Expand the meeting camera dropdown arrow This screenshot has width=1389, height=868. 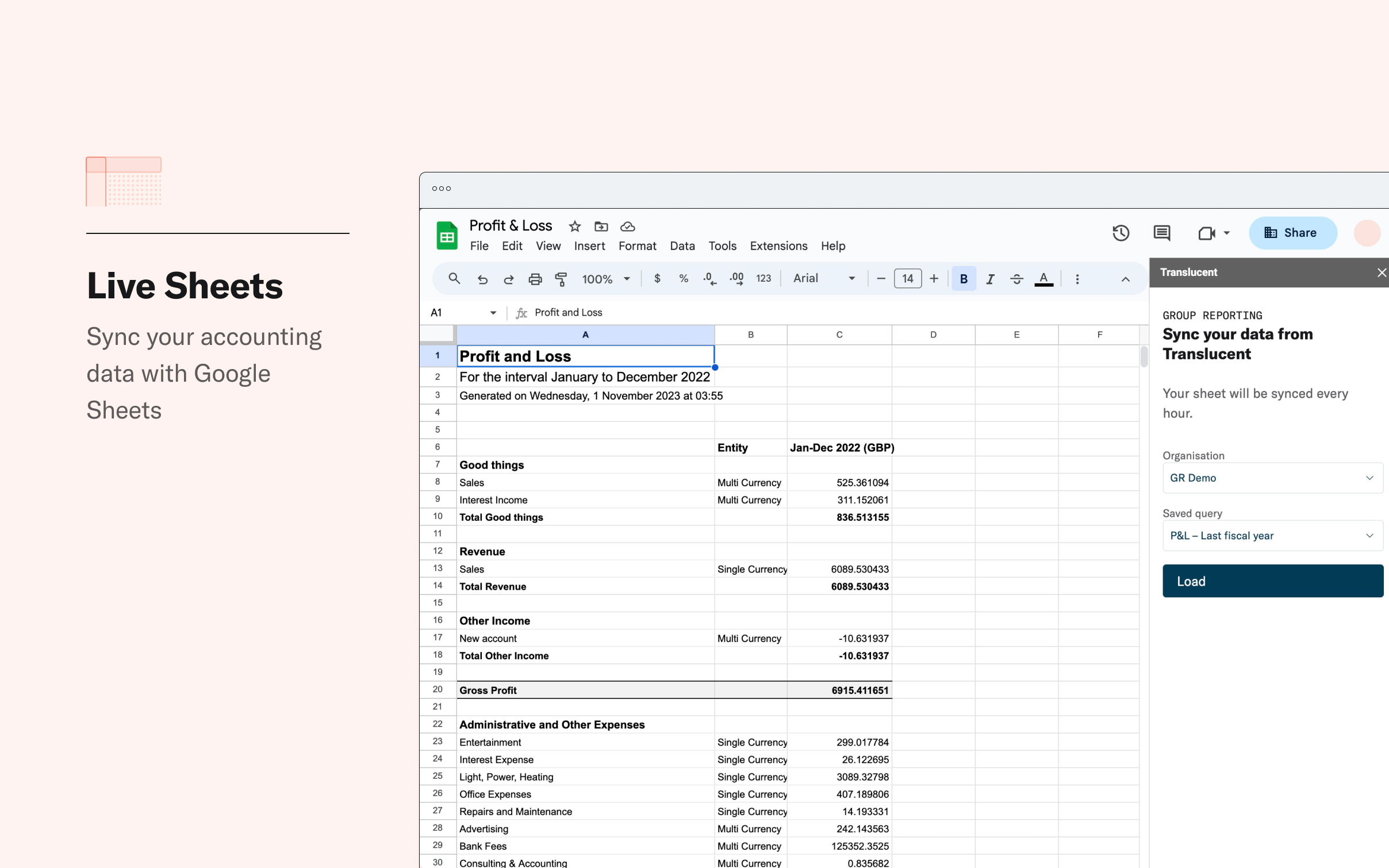tap(1226, 233)
